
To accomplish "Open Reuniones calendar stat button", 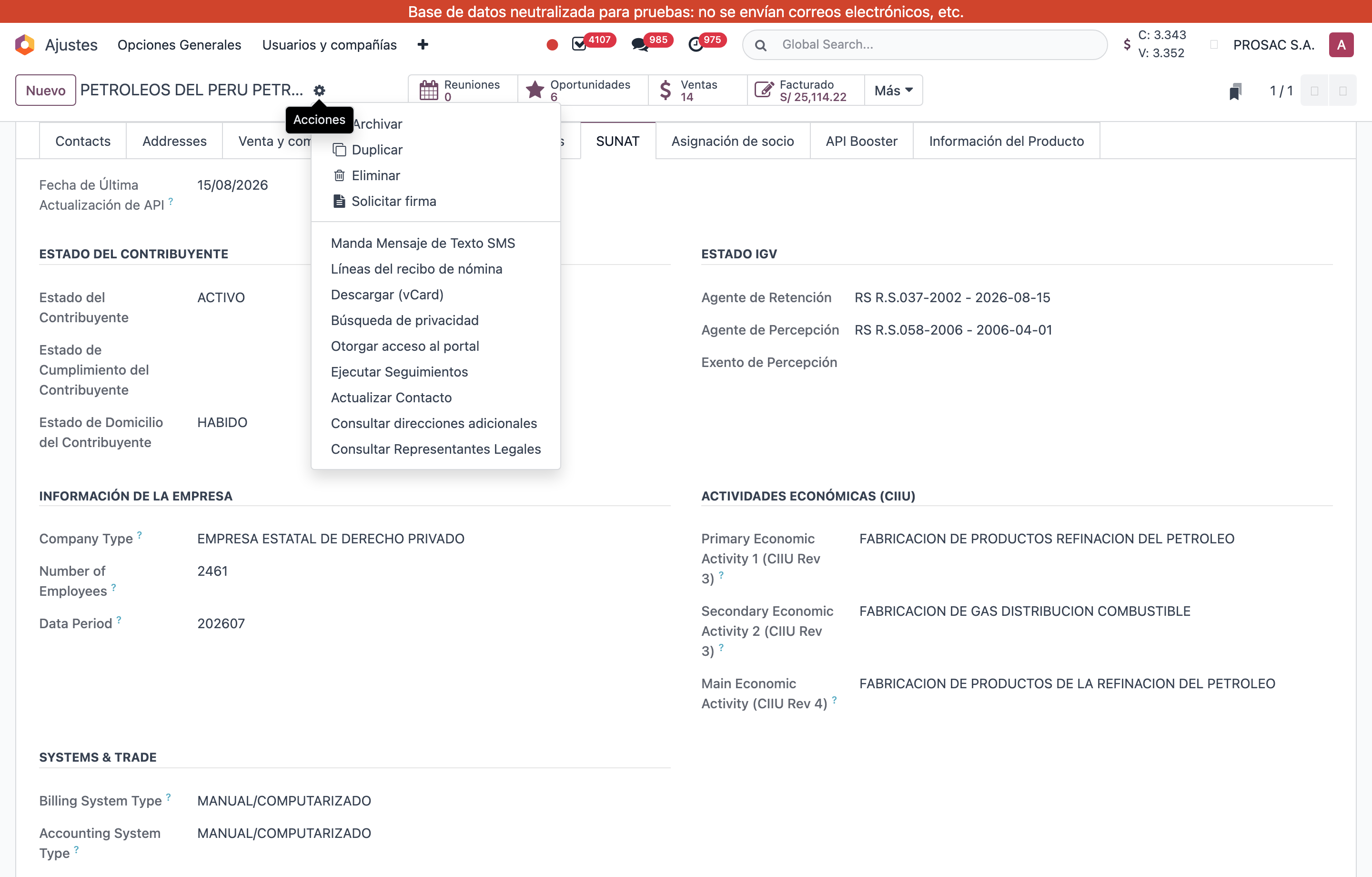I will coord(463,90).
